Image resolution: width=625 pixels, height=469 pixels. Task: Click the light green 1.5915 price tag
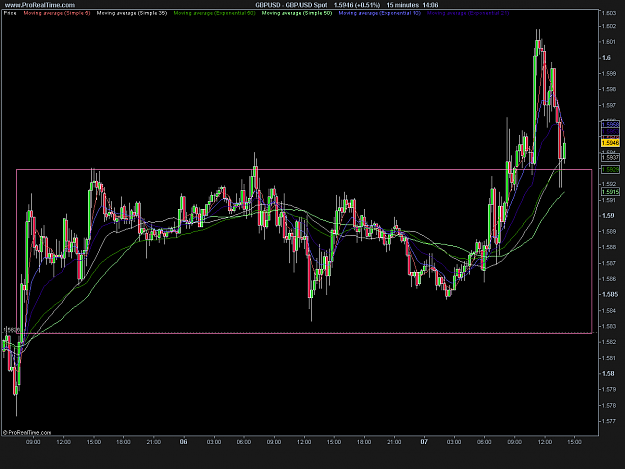pos(610,192)
